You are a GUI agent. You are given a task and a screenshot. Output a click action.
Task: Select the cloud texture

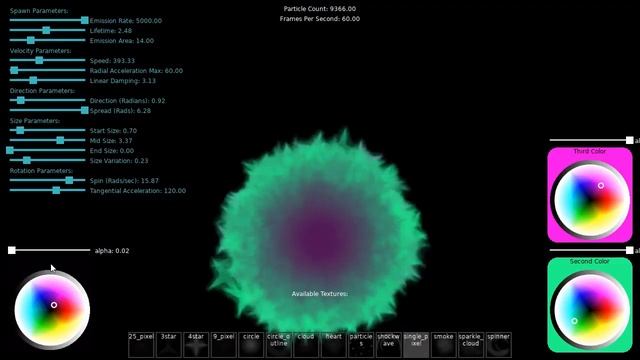[306, 345]
